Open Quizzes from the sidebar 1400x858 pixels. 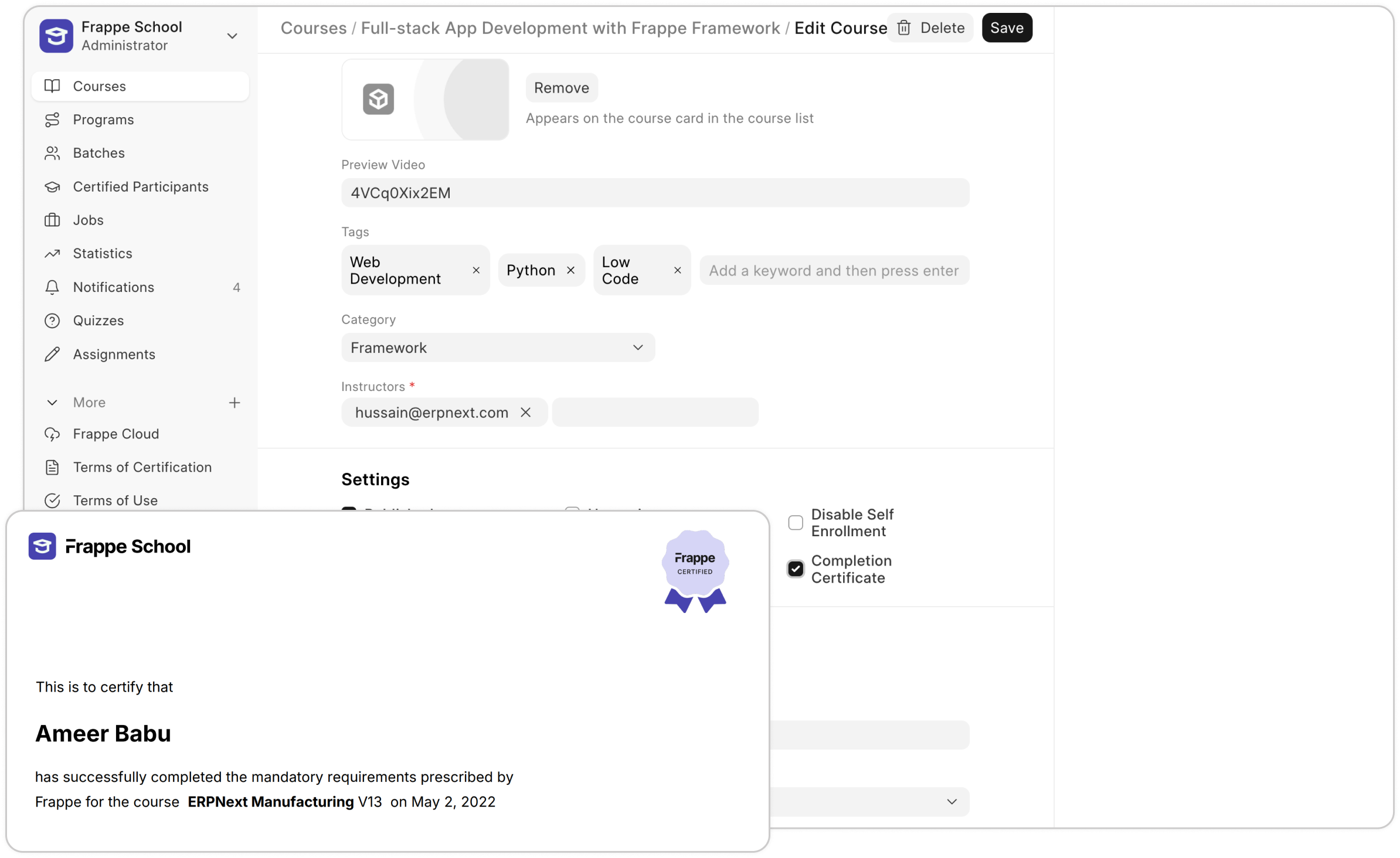[x=98, y=321]
